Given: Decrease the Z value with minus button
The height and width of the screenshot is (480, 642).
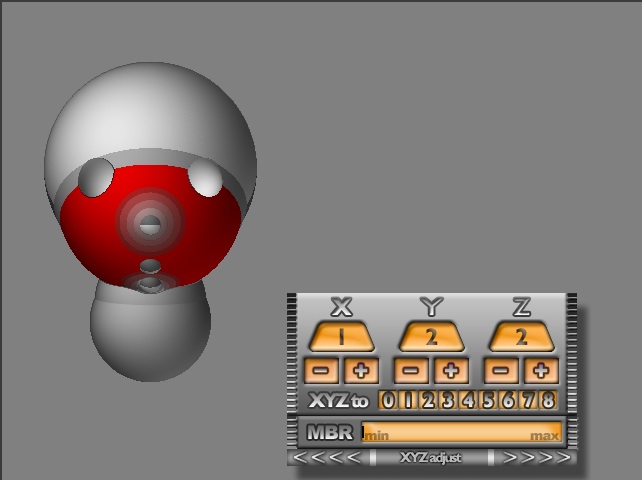Looking at the screenshot, I should [501, 370].
